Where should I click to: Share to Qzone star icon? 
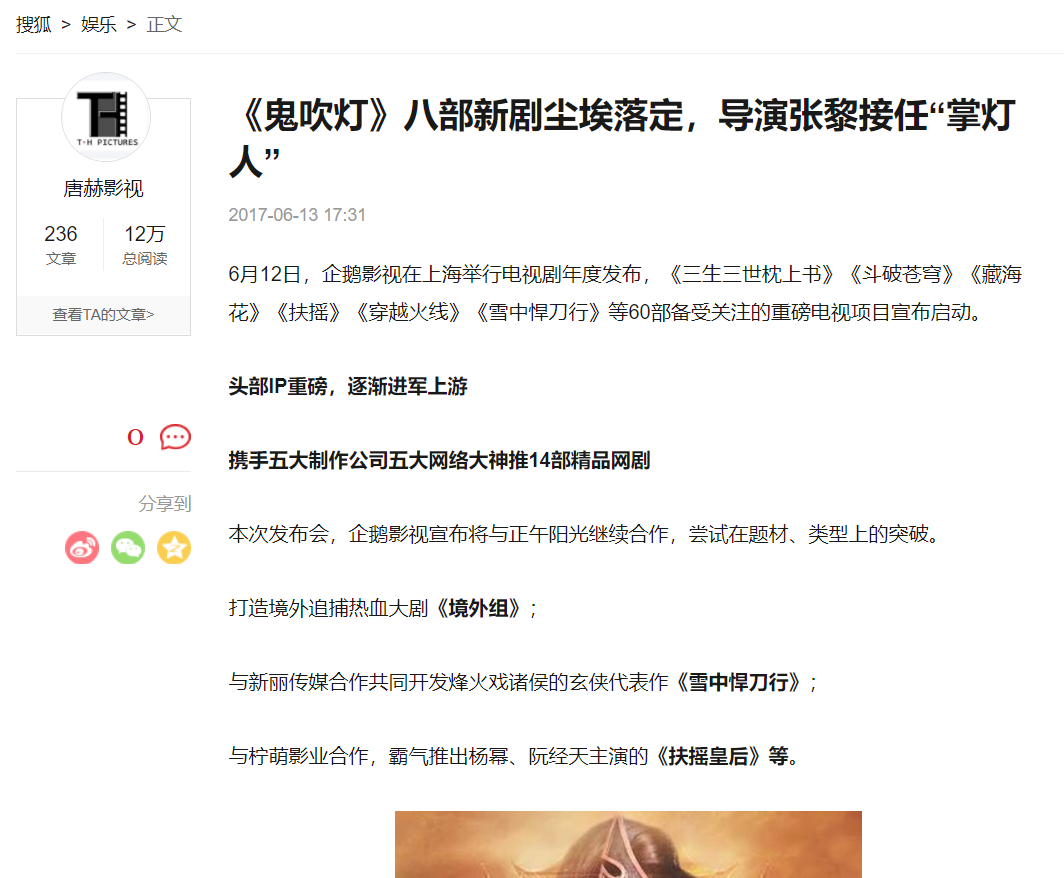(174, 548)
